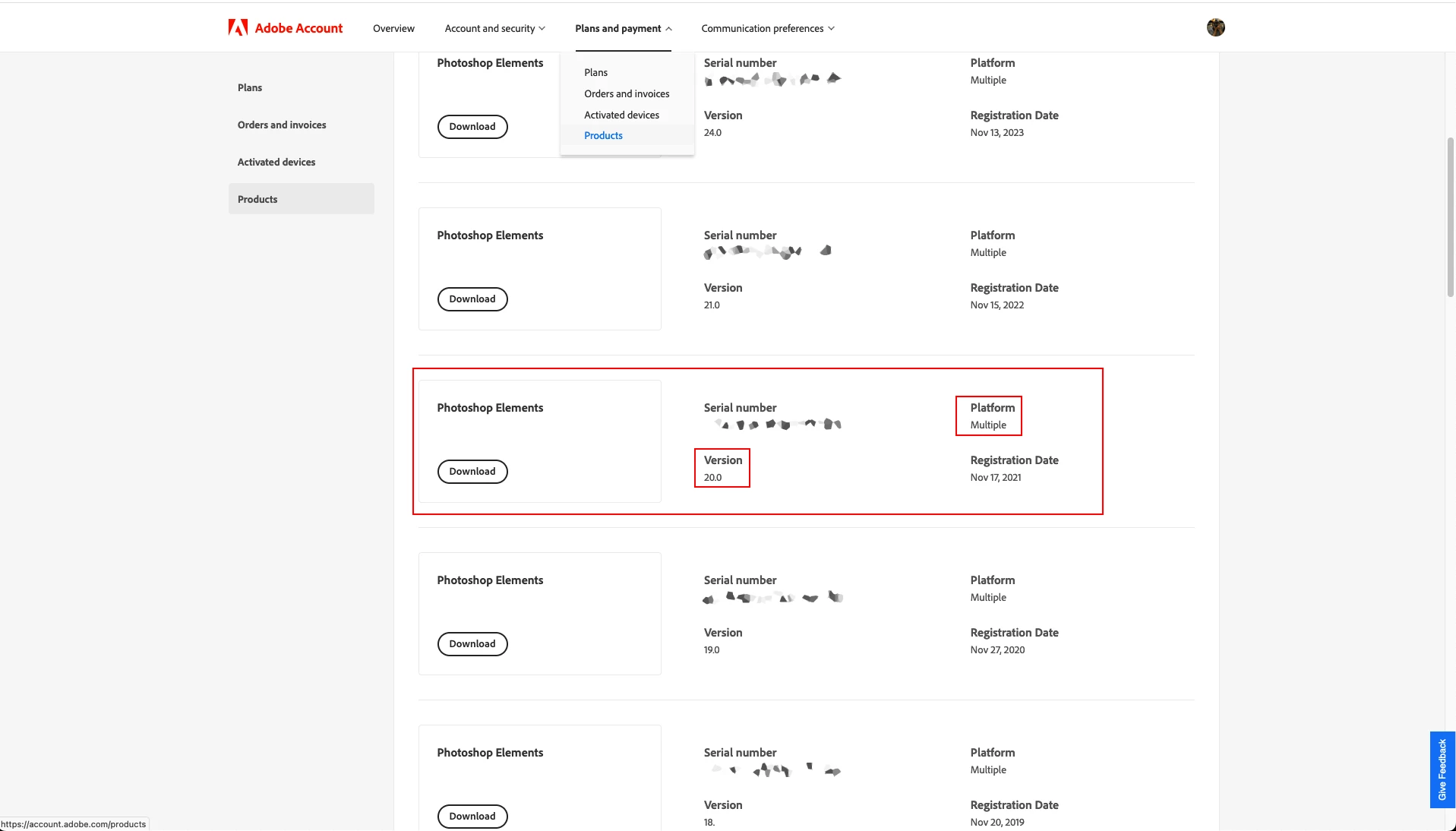This screenshot has height=831, width=1456.
Task: Click the blurred serial number for version 20.0
Action: click(x=777, y=424)
